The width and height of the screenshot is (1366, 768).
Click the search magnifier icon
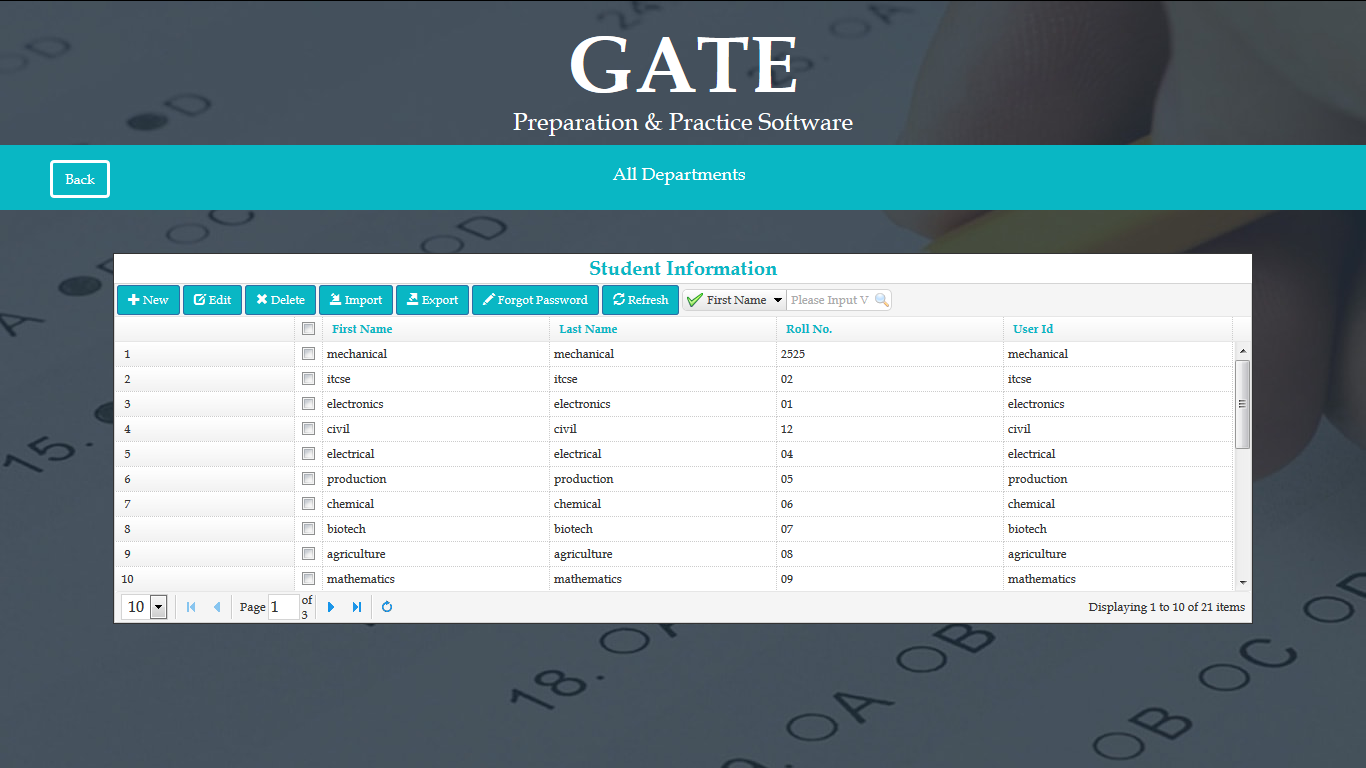click(881, 300)
